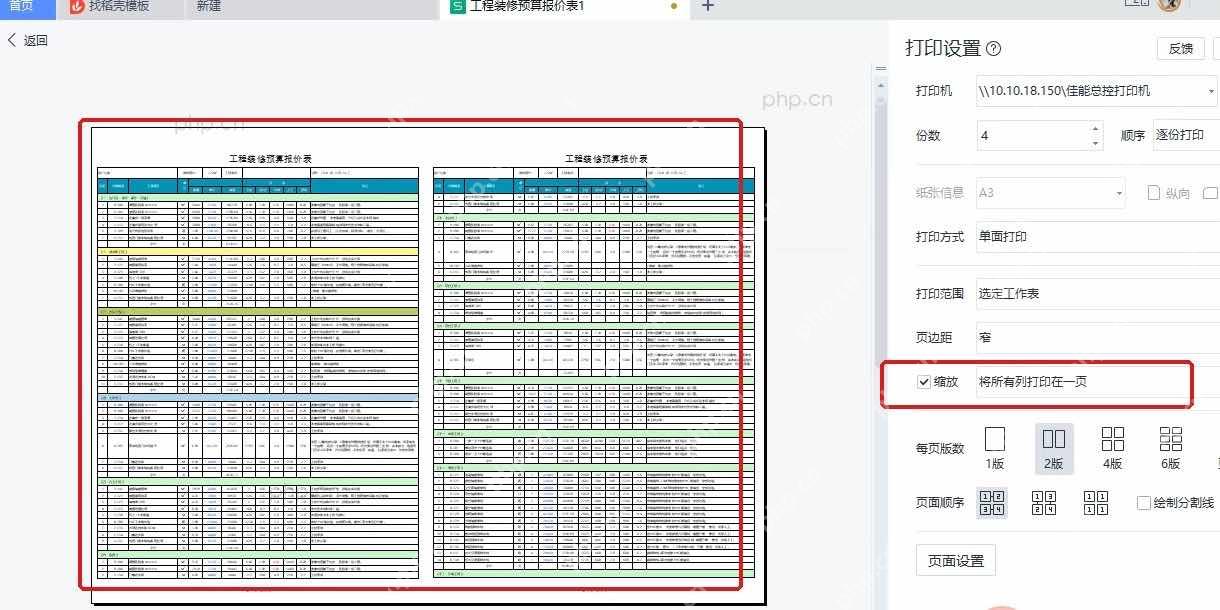Click the 稻壳 flame icon on template tab
The height and width of the screenshot is (610, 1220).
point(78,7)
